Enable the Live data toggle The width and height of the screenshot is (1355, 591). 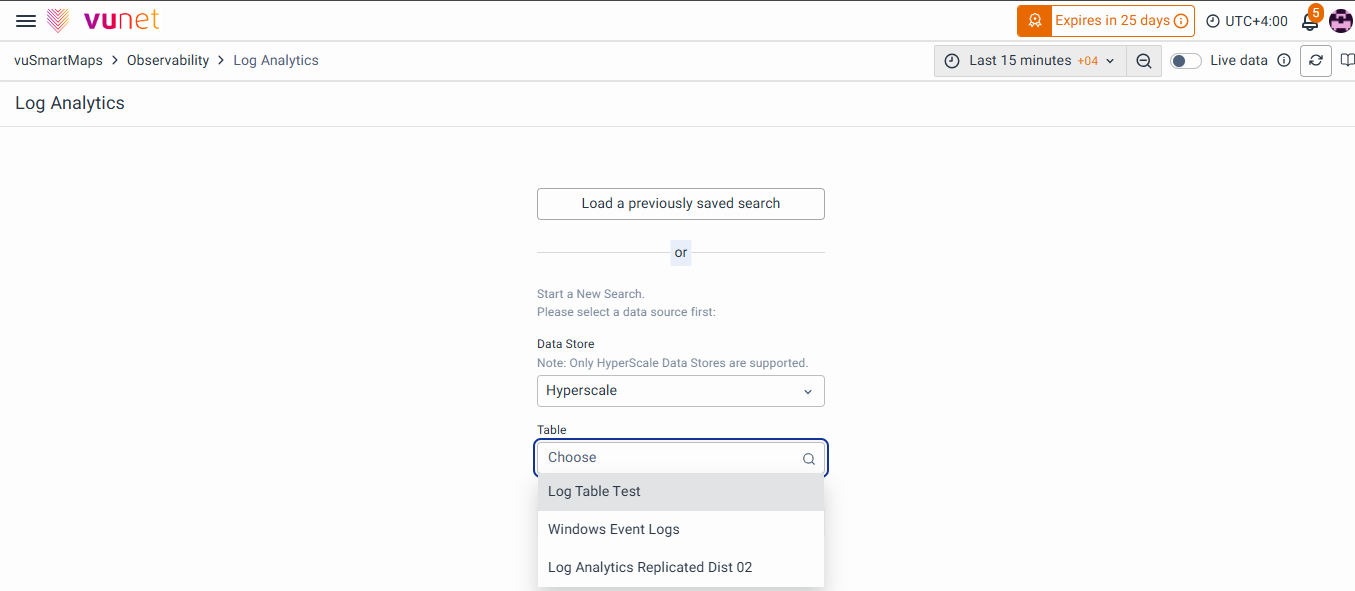1186,61
